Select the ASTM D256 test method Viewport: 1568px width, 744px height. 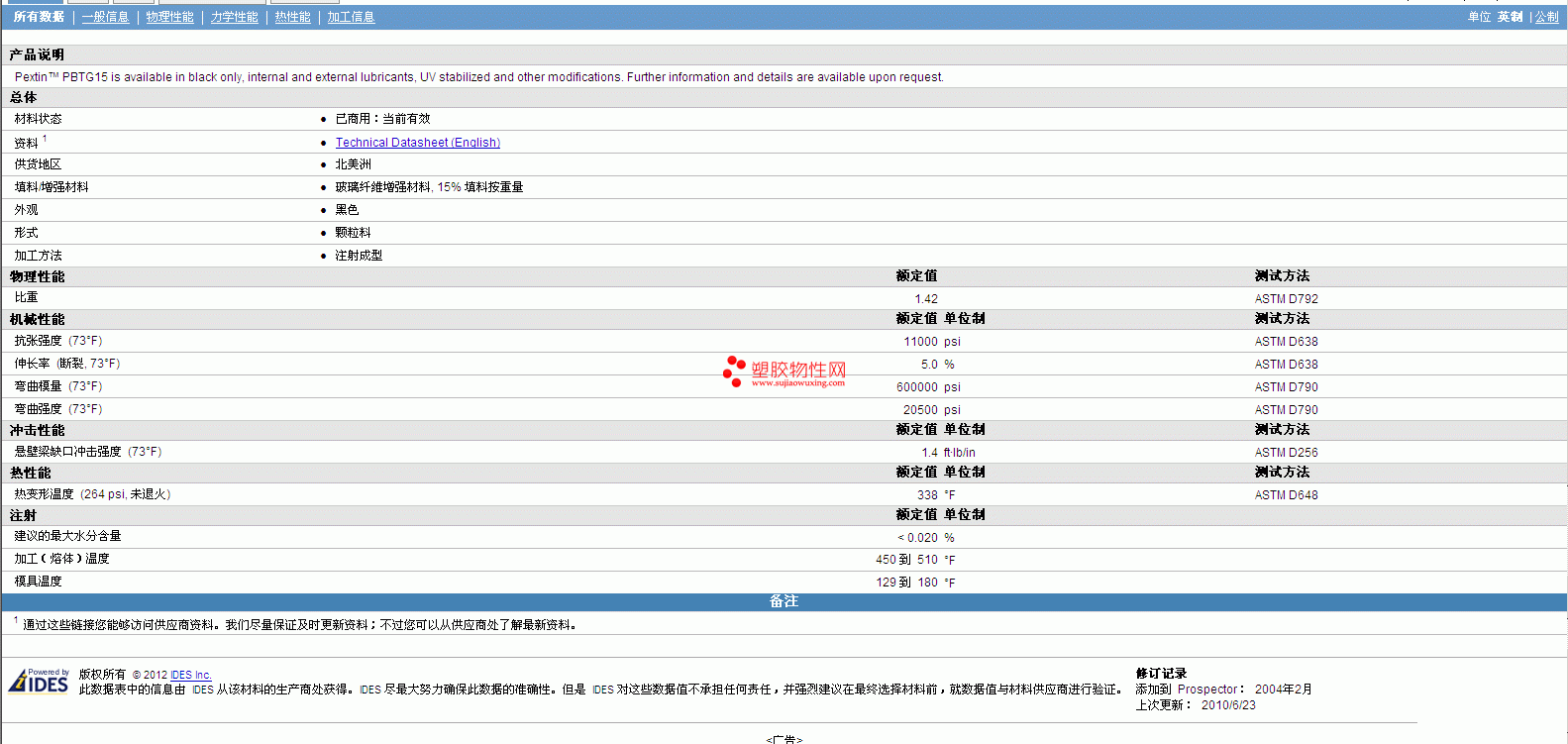1286,453
